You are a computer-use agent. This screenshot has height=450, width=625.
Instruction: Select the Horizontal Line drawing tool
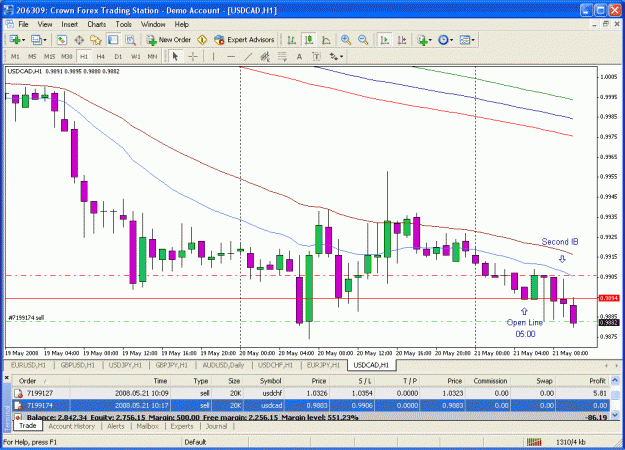(231, 57)
